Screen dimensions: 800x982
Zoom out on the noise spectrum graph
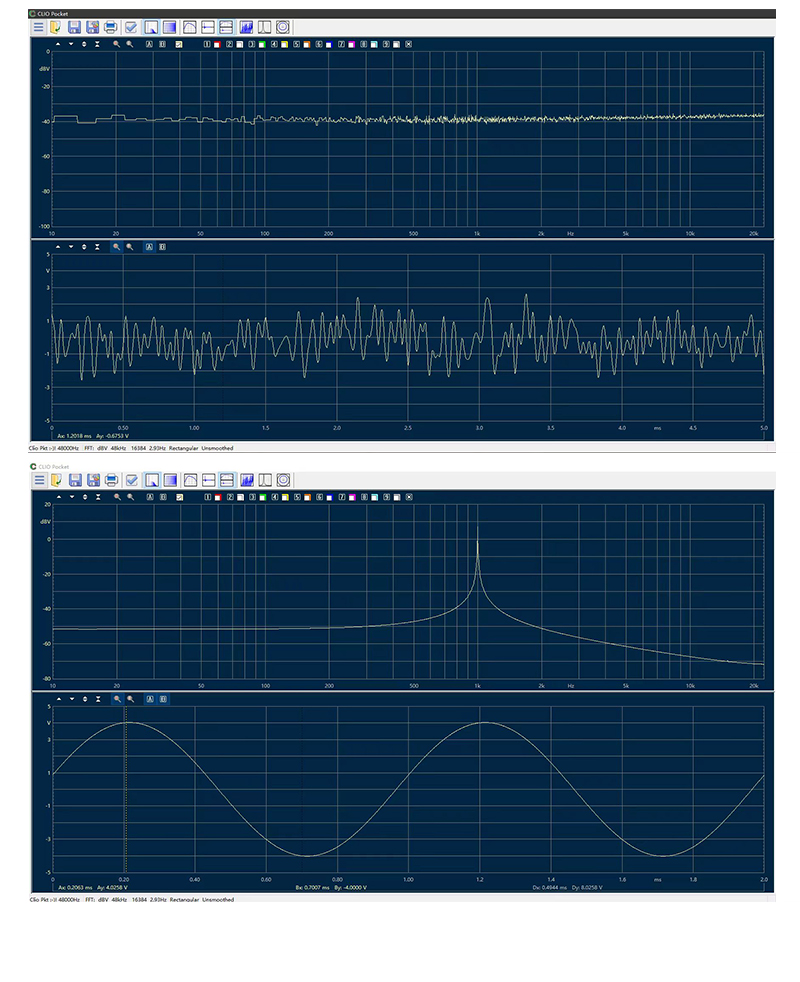coord(130,44)
